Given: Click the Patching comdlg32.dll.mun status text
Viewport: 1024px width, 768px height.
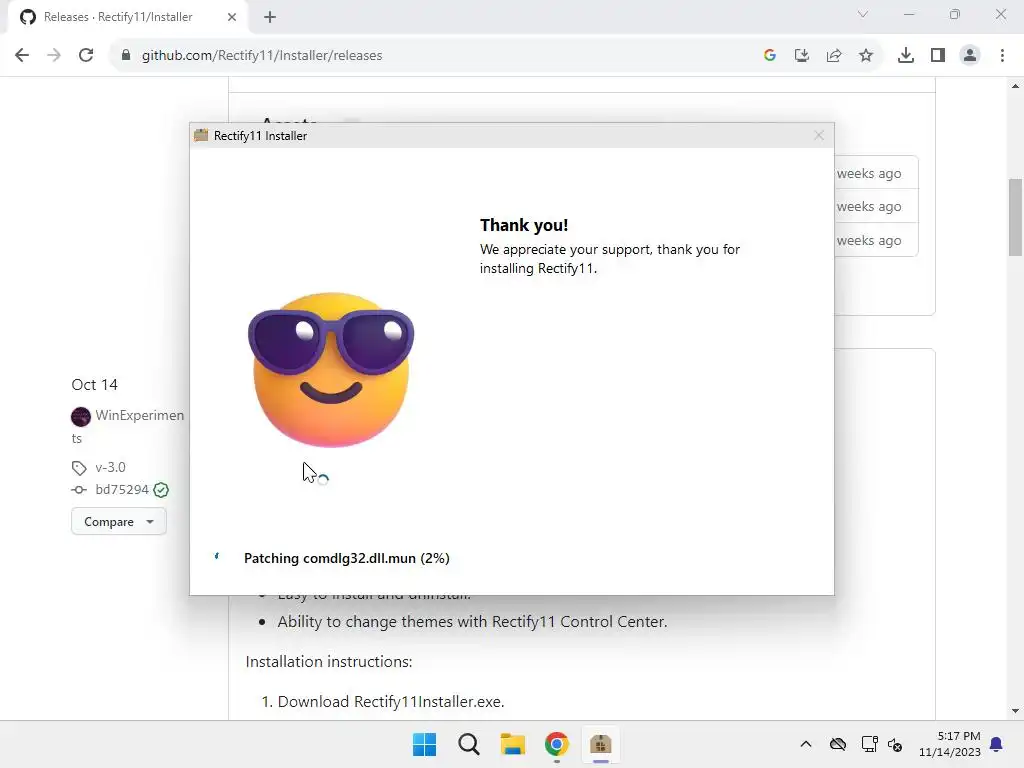Looking at the screenshot, I should pyautogui.click(x=347, y=558).
